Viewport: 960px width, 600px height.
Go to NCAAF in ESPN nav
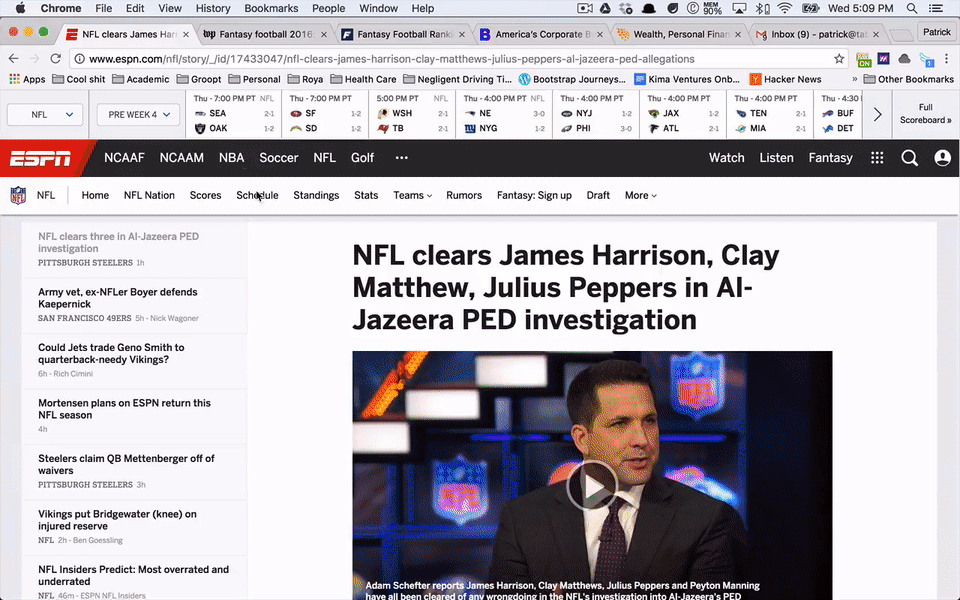point(124,158)
